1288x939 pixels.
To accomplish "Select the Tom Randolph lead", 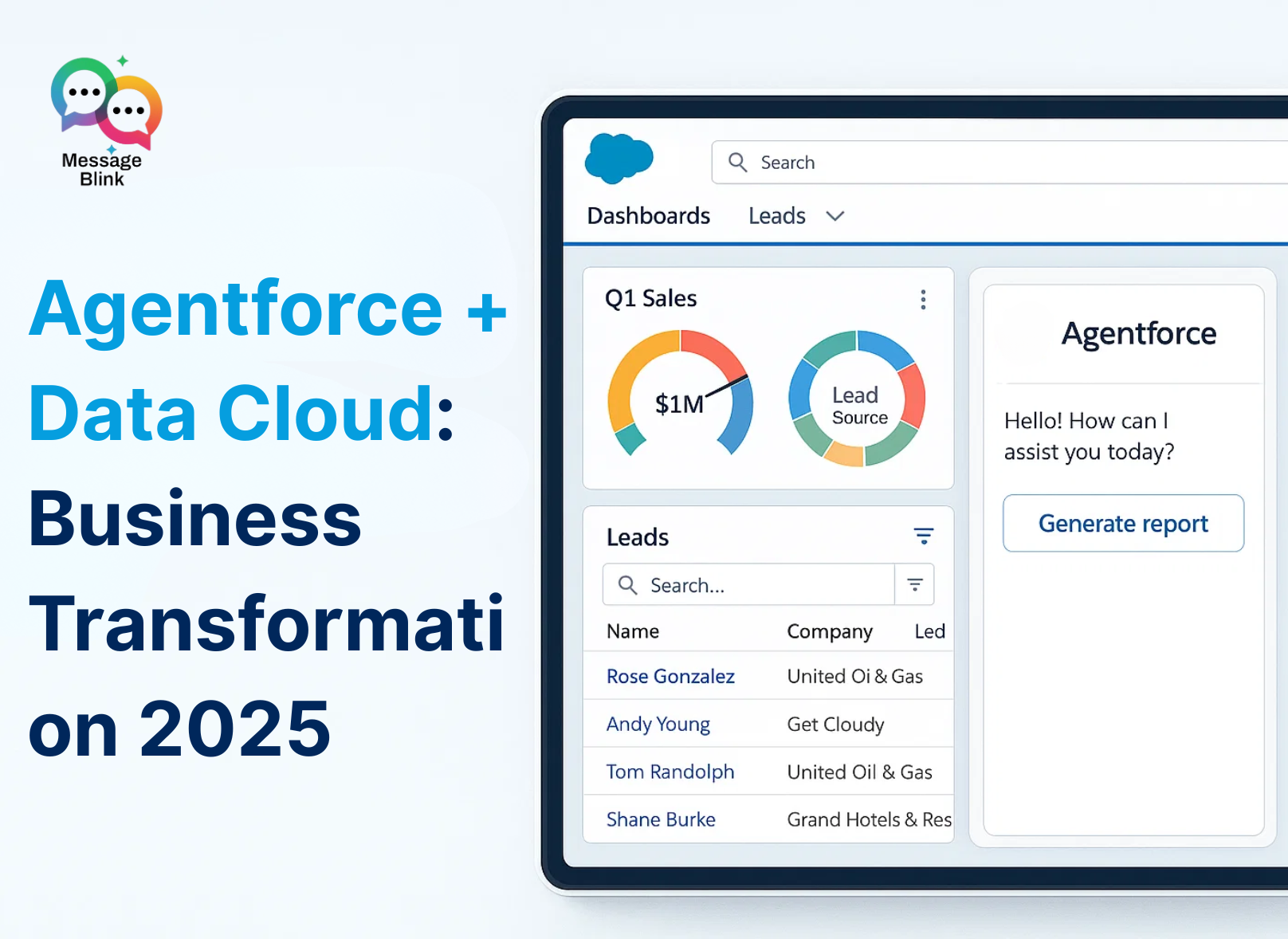I will coord(670,772).
